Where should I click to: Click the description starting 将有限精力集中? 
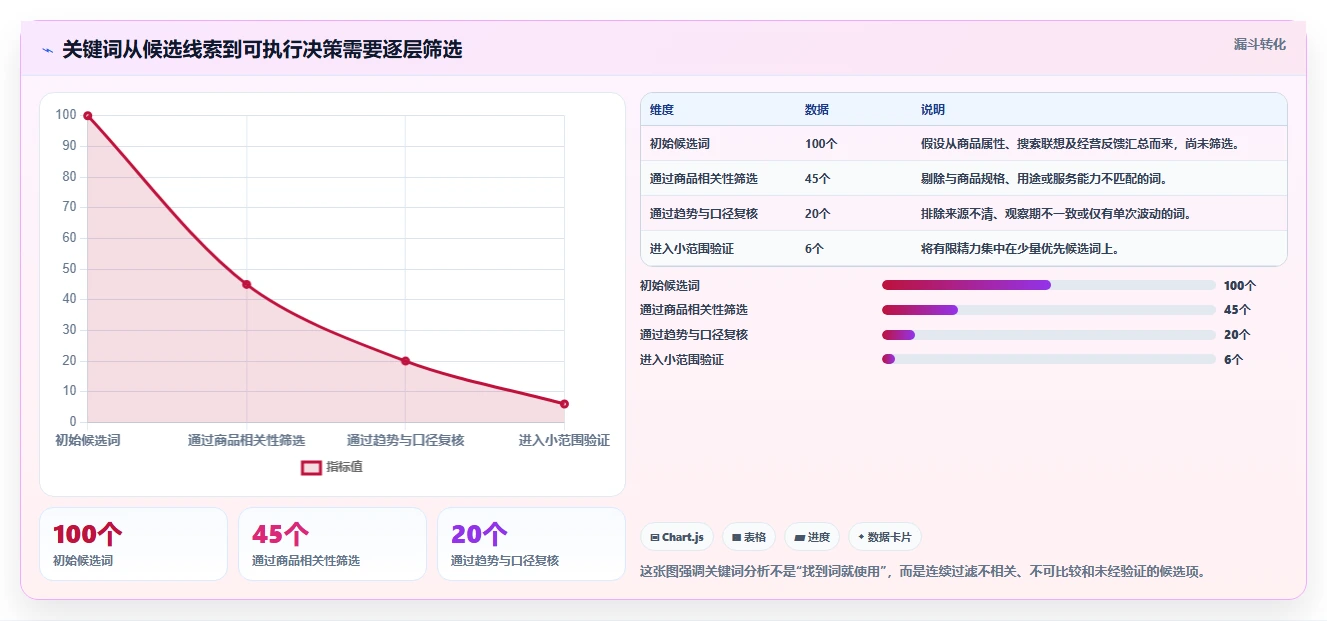coord(1020,249)
